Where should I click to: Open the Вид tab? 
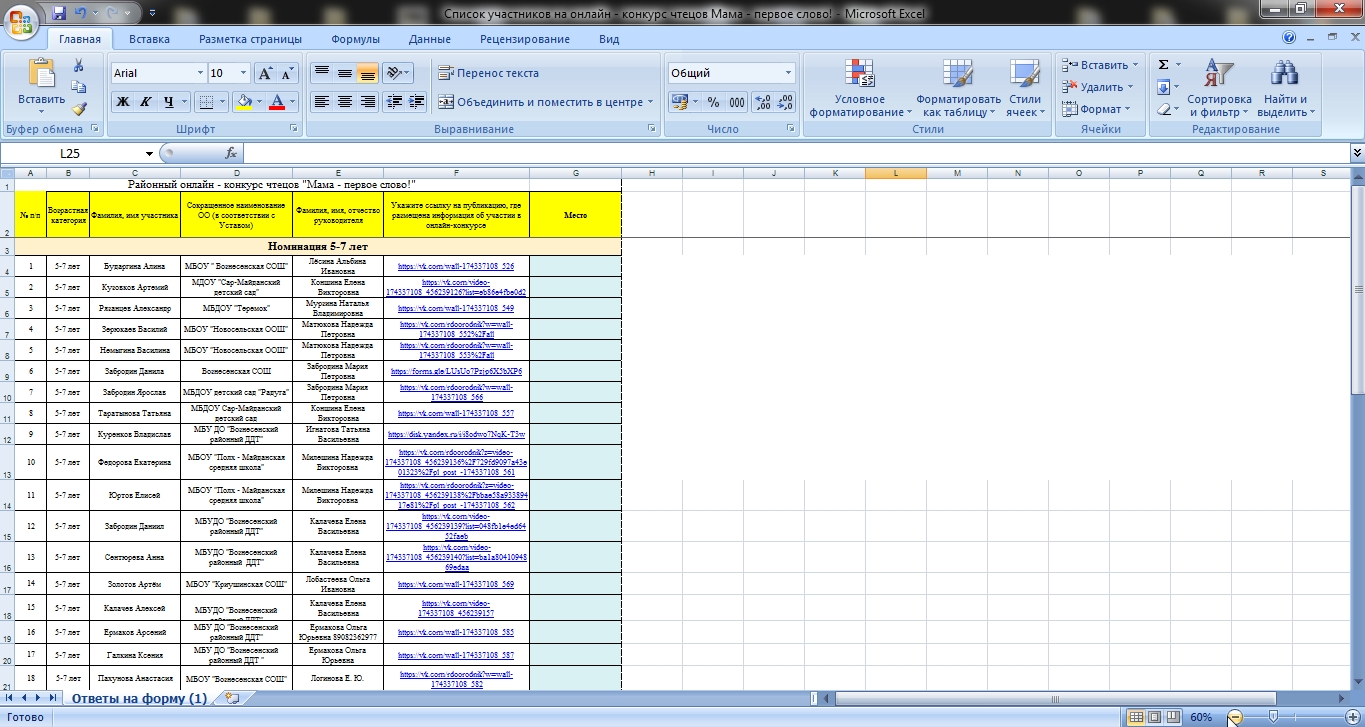(609, 39)
